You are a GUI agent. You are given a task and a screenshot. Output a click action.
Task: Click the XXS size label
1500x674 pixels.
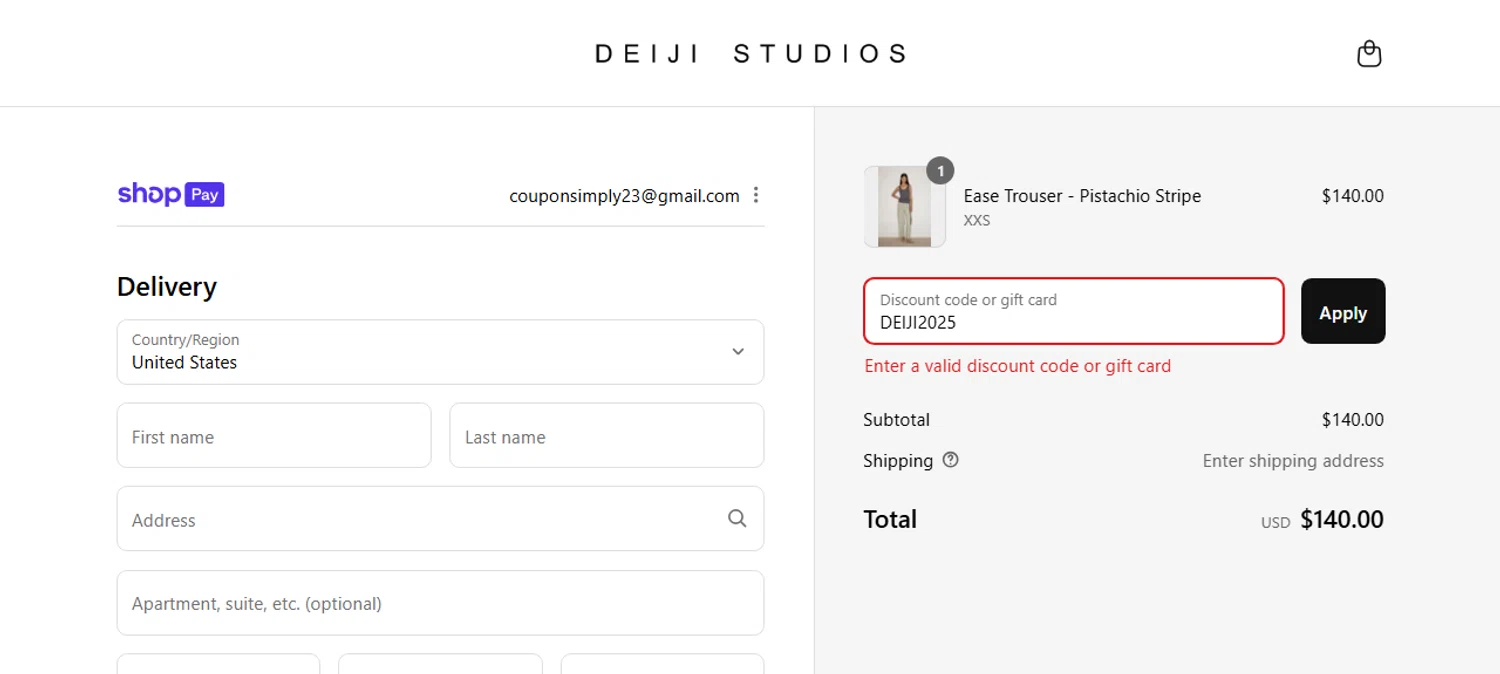click(977, 220)
